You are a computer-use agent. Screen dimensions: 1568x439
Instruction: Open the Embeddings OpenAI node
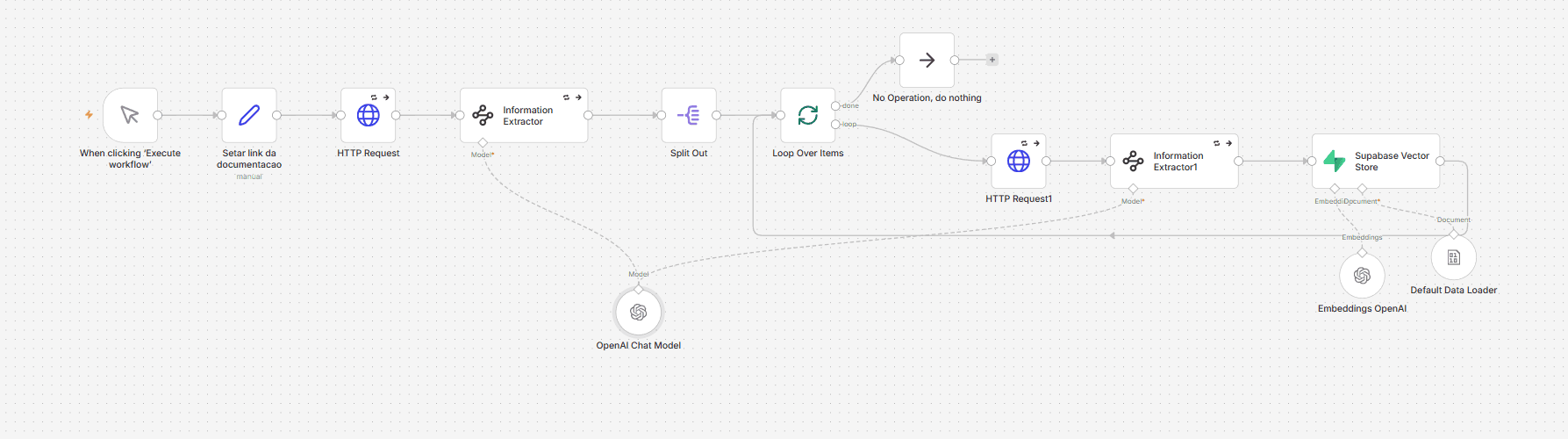[1362, 276]
